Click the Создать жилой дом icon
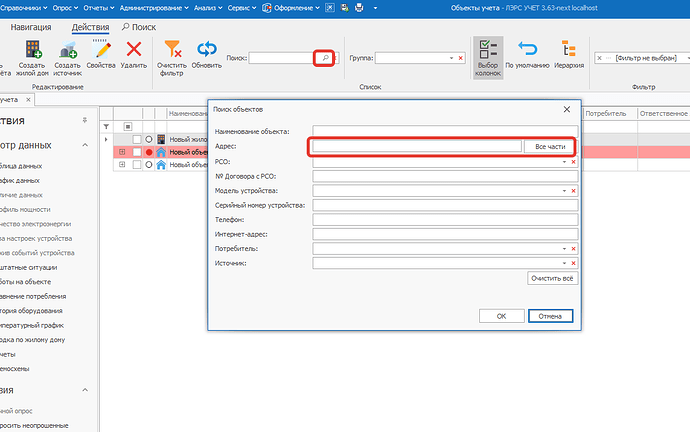The height and width of the screenshot is (432, 690). 33,49
